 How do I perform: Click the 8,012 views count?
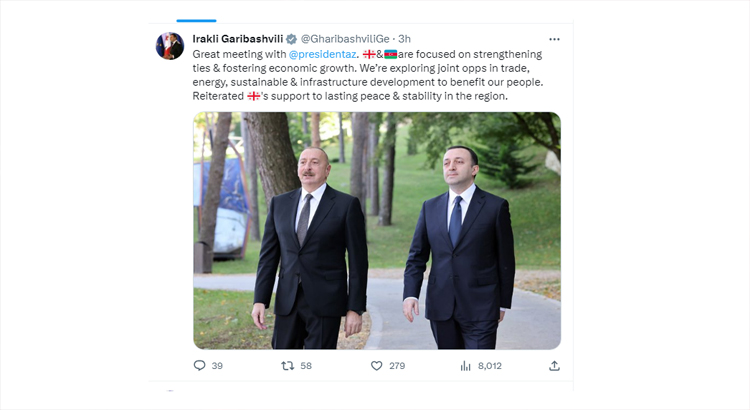click(x=490, y=366)
